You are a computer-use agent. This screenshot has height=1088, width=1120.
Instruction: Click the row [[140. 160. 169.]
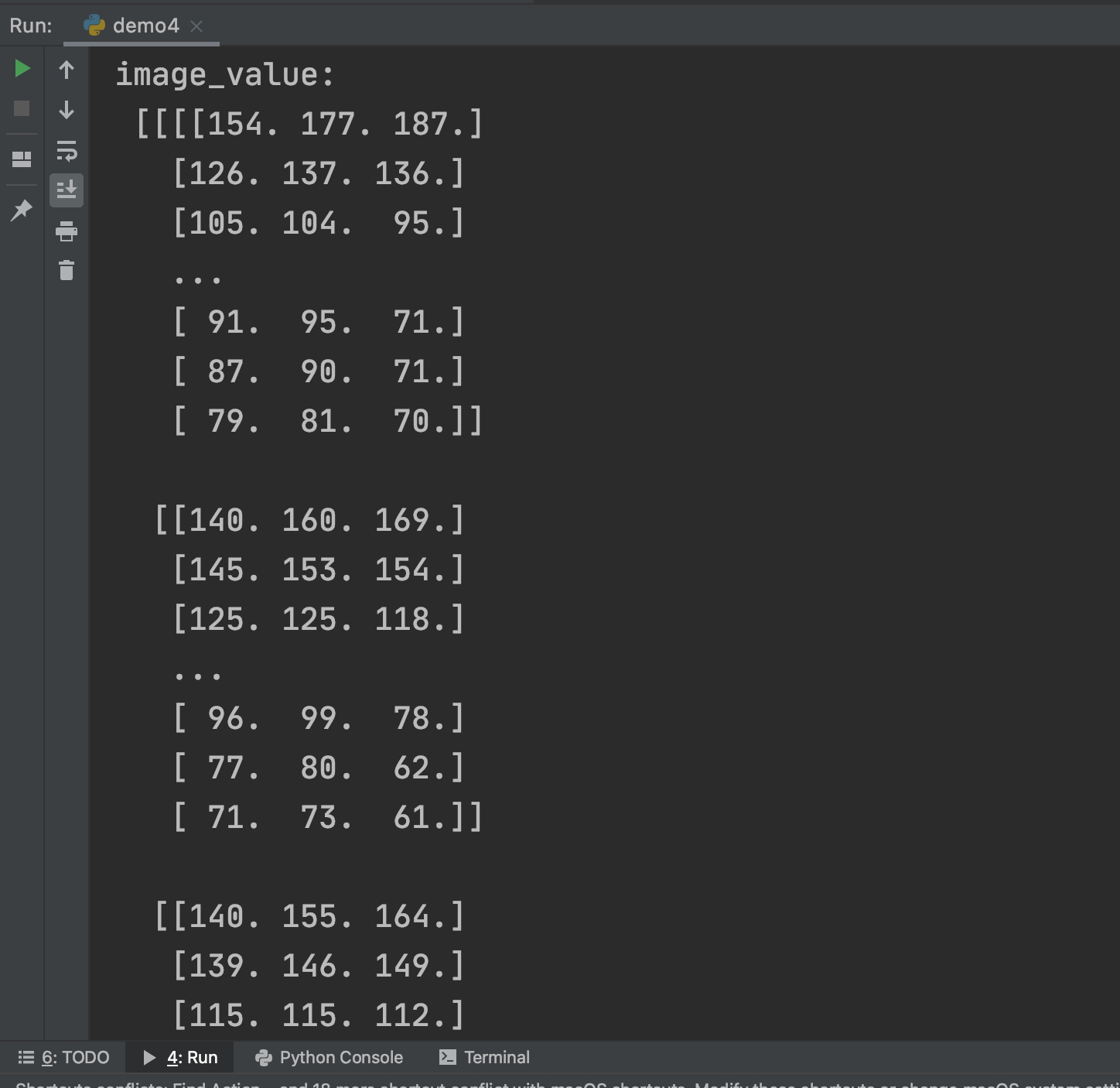pyautogui.click(x=309, y=520)
